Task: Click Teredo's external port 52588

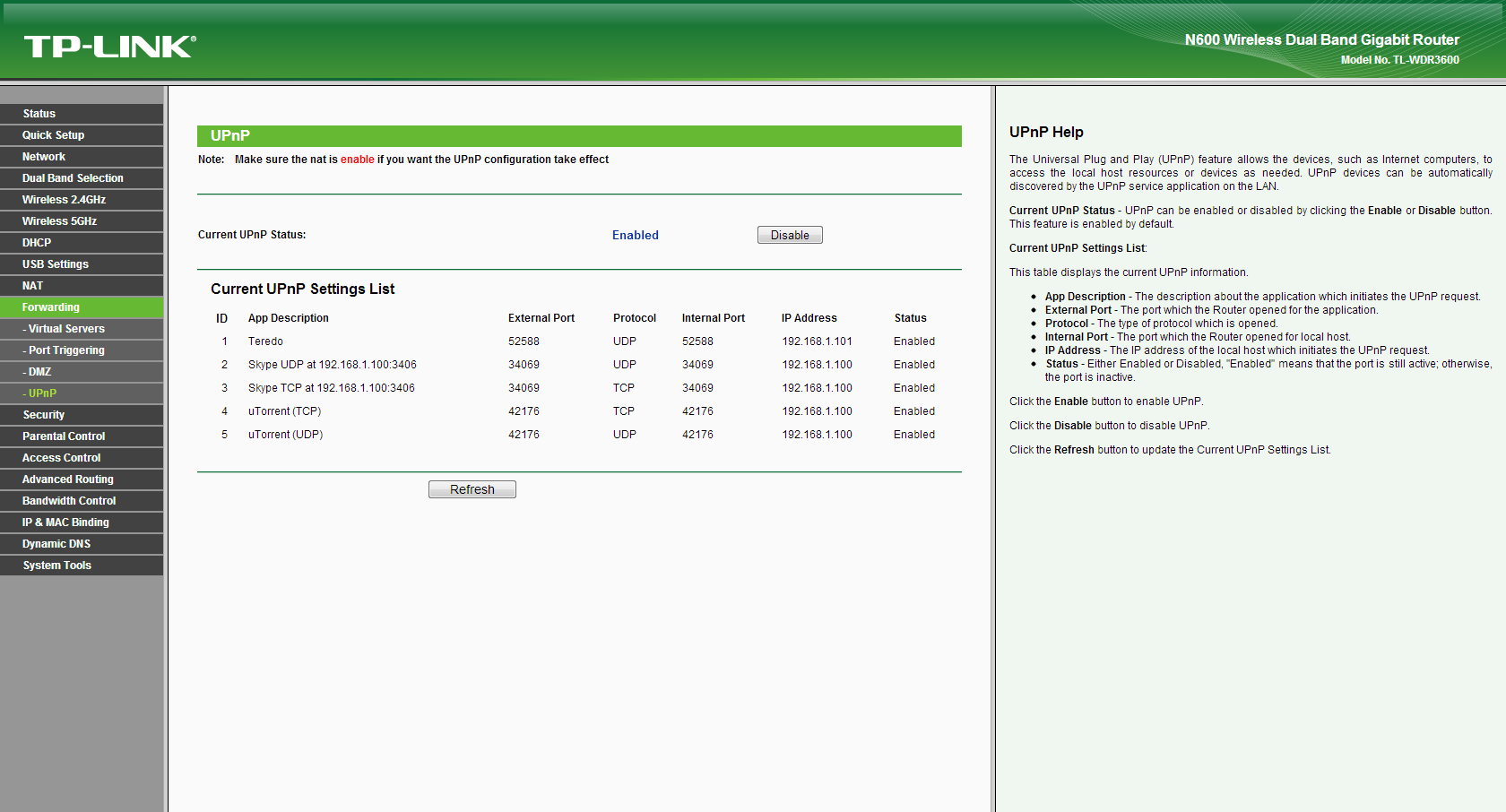Action: click(524, 341)
